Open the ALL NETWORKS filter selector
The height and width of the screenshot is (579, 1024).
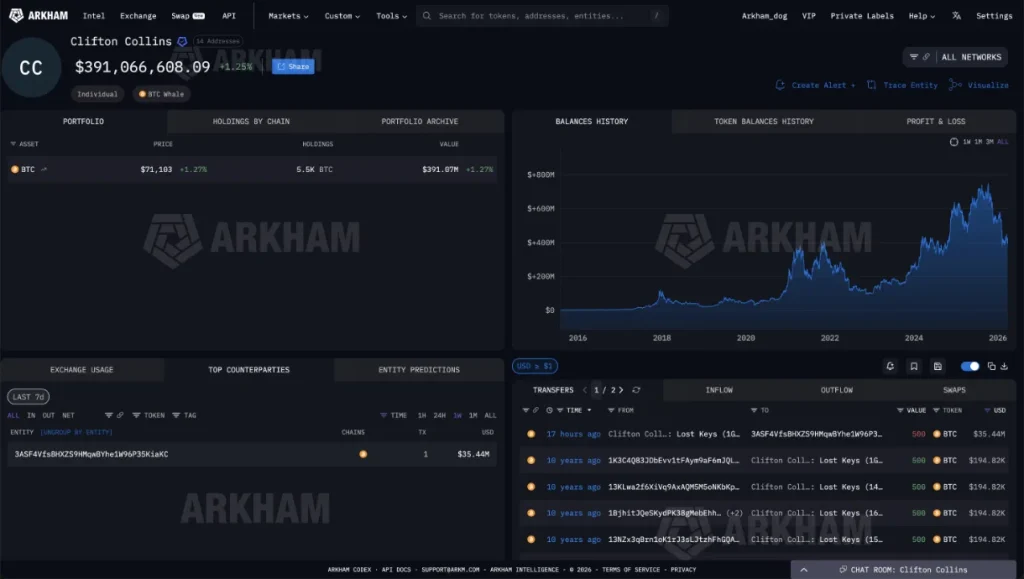(956, 57)
